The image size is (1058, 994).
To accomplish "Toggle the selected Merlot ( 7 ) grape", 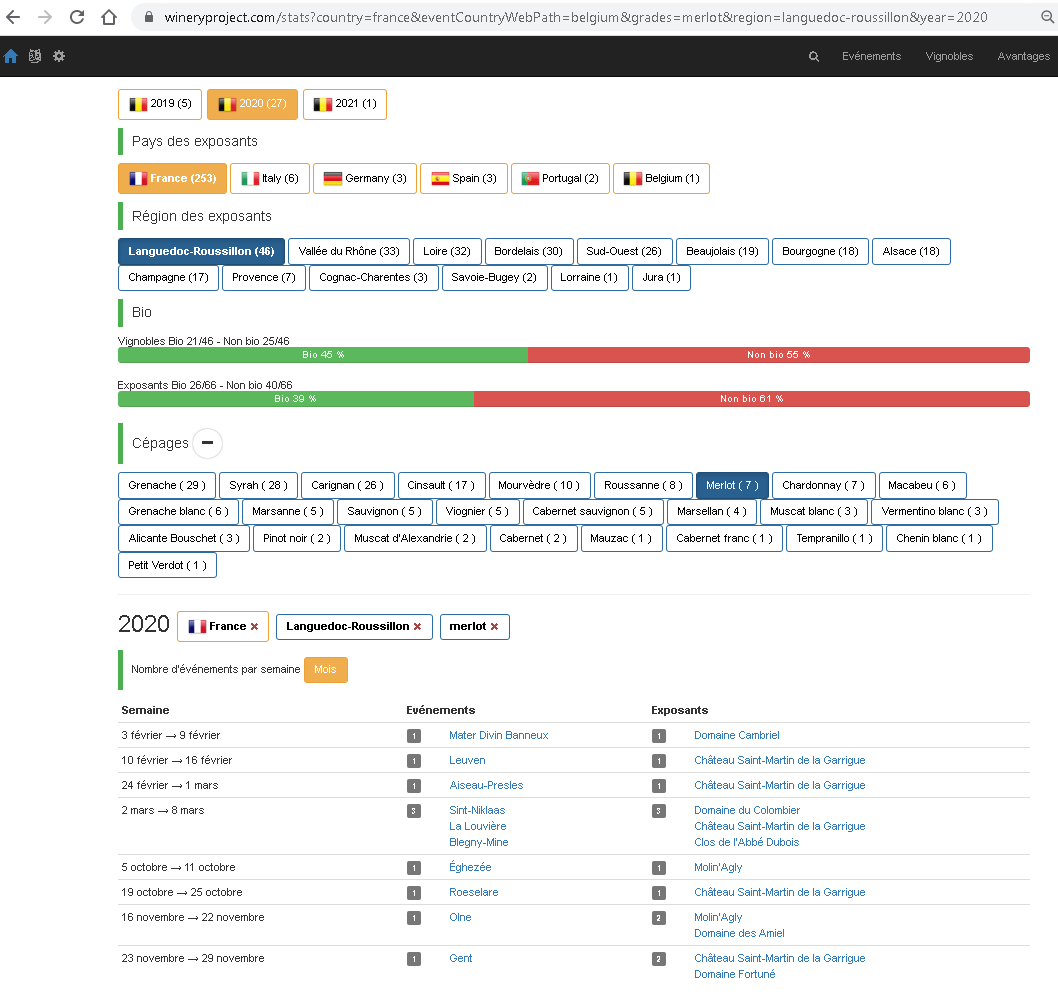I will (732, 486).
